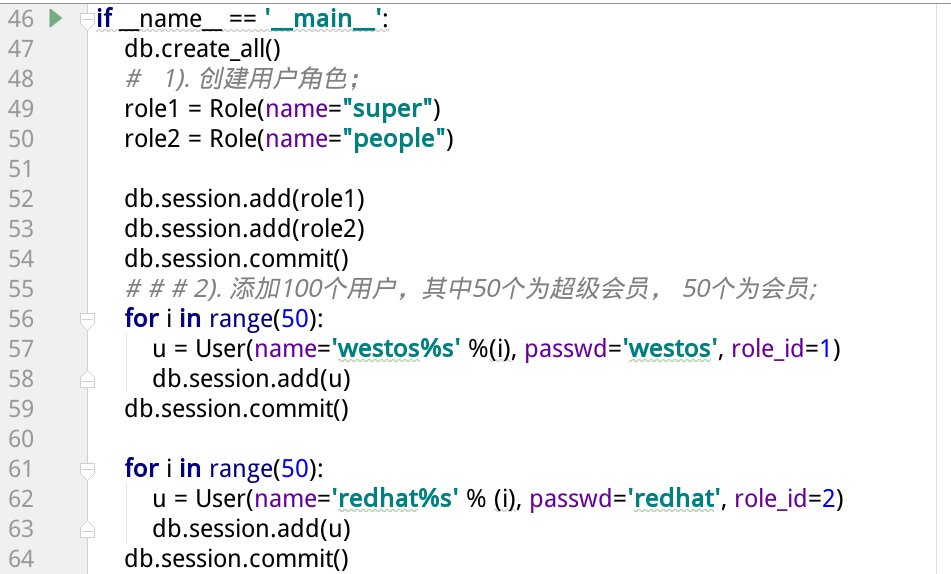Click db.session.commit() on line 59
The width and height of the screenshot is (951, 574).
pos(237,409)
